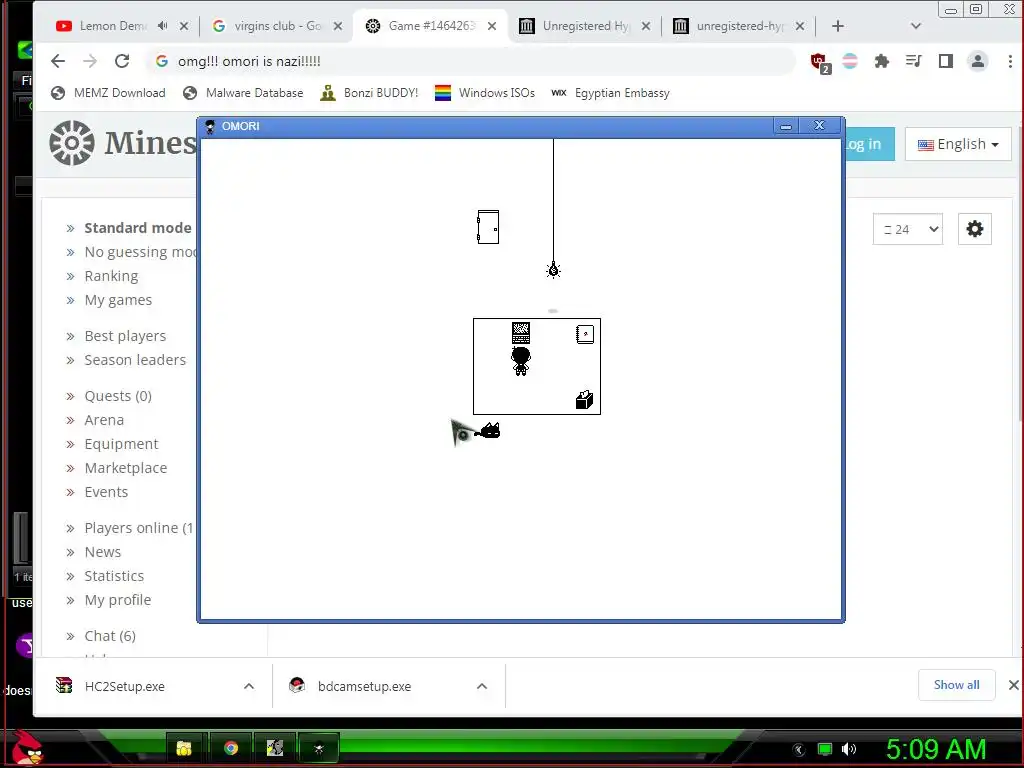Click the 5:09 AM taskbar clock

[x=936, y=749]
